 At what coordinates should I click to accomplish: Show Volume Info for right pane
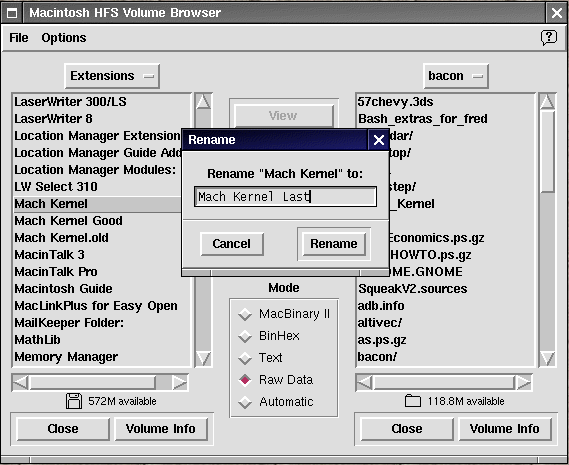tap(504, 429)
